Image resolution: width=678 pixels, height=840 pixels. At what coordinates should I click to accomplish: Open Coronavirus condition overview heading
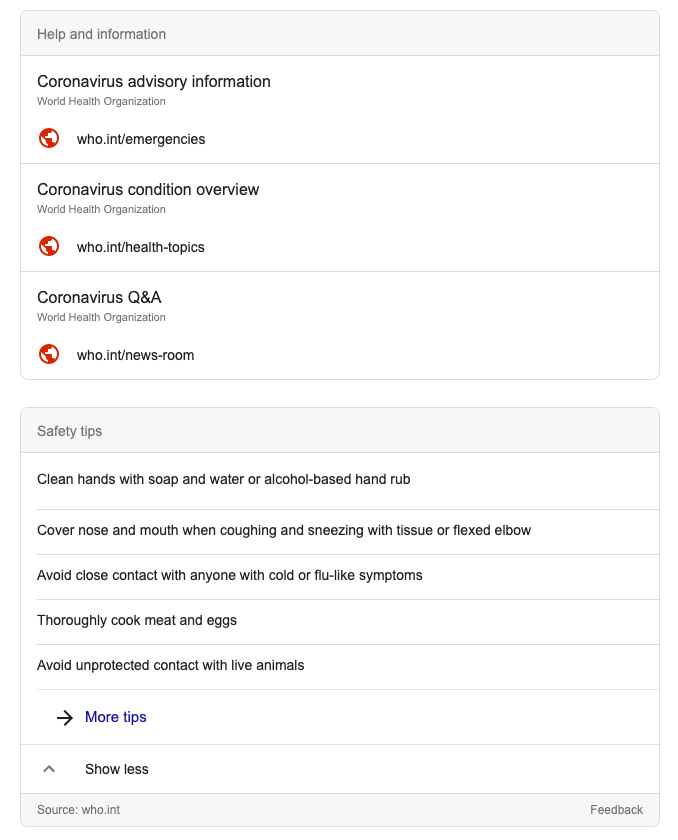148,190
